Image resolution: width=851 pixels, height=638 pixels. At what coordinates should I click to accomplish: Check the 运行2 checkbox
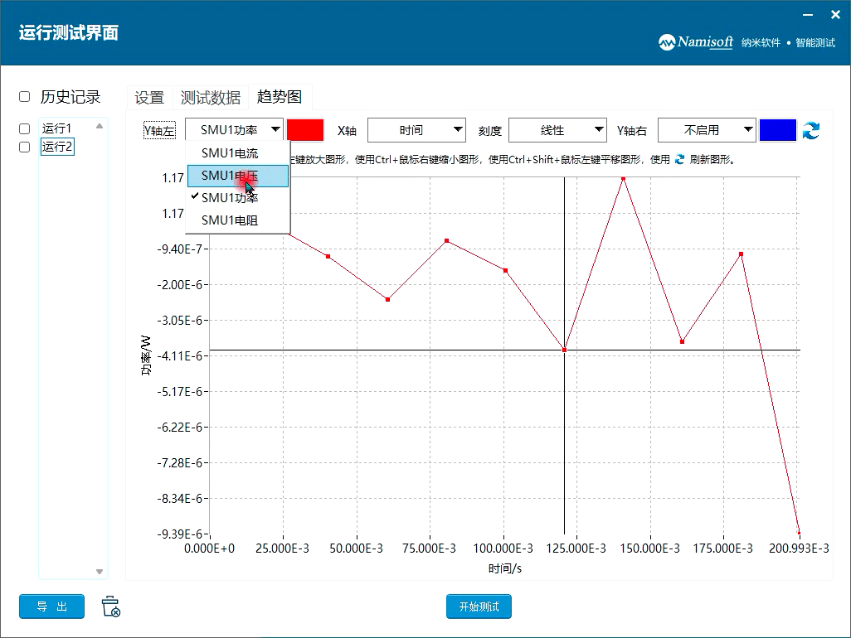(x=25, y=146)
